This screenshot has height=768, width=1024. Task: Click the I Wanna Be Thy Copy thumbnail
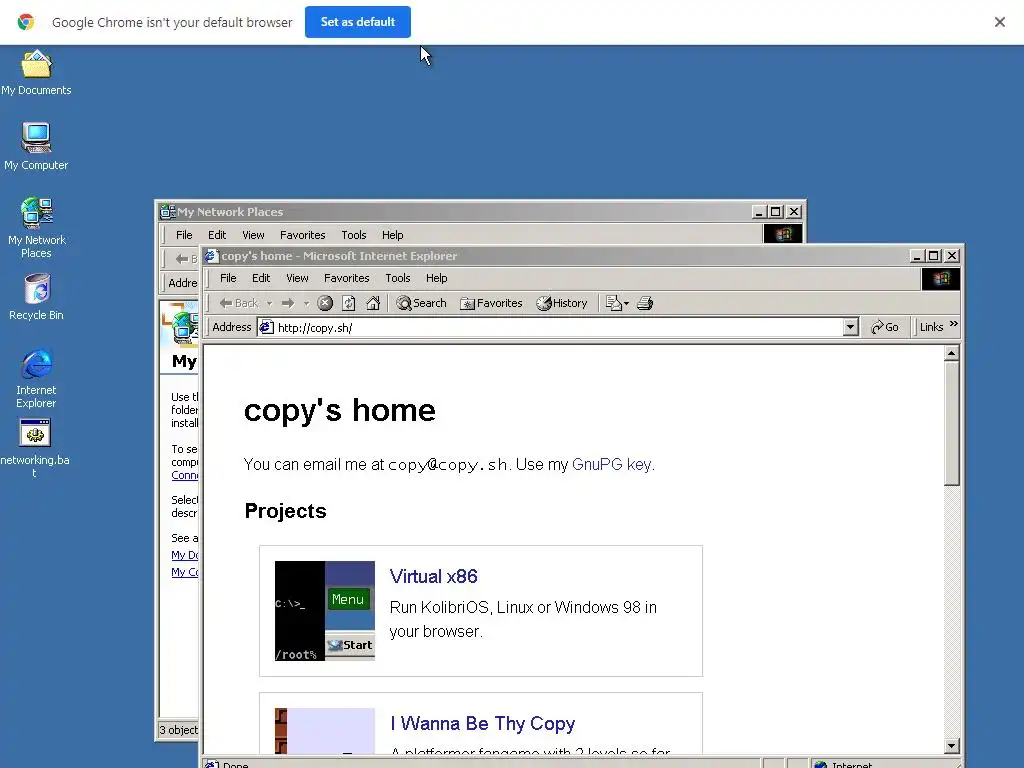coord(325,731)
